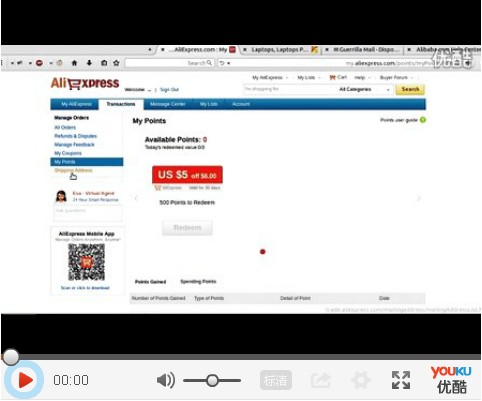Click the I'm shopping for search field
This screenshot has height=401, width=482.
coord(289,89)
